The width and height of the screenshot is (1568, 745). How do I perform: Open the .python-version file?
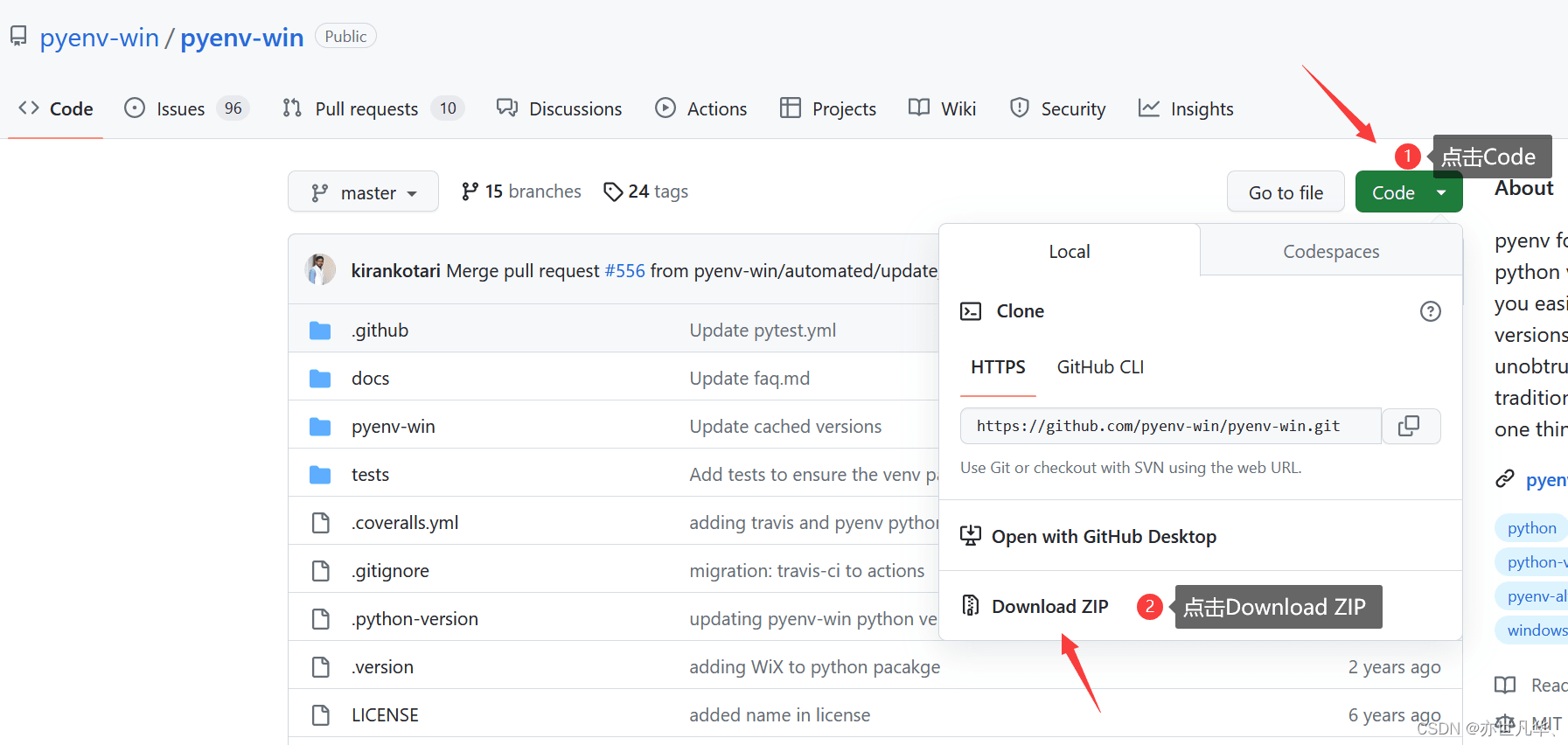415,619
